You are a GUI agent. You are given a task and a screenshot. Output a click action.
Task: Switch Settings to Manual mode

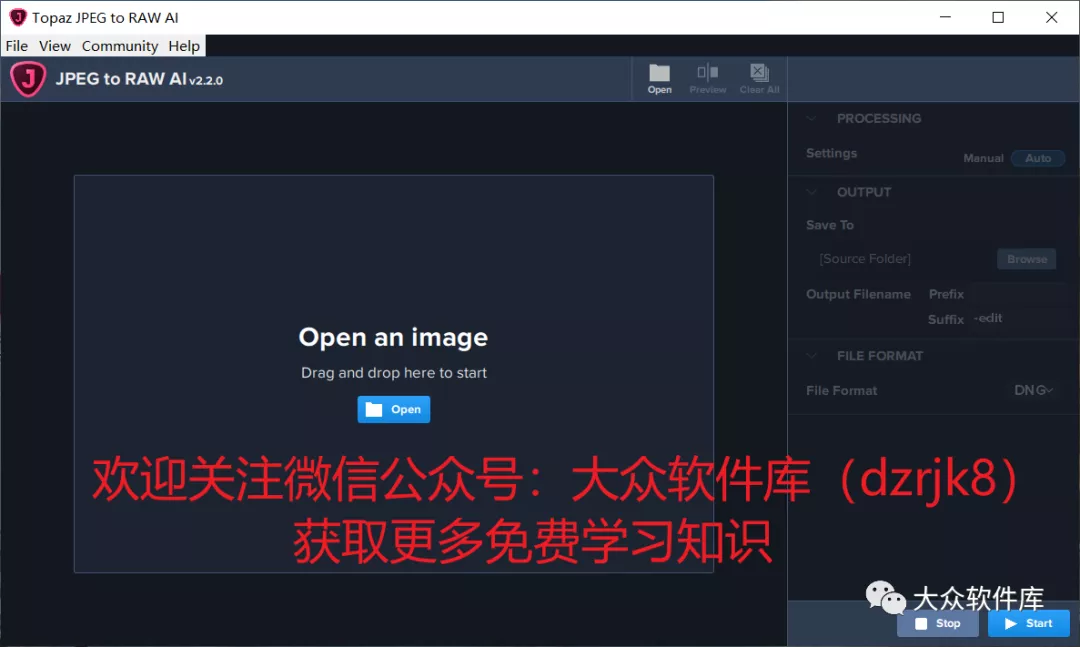(x=983, y=157)
